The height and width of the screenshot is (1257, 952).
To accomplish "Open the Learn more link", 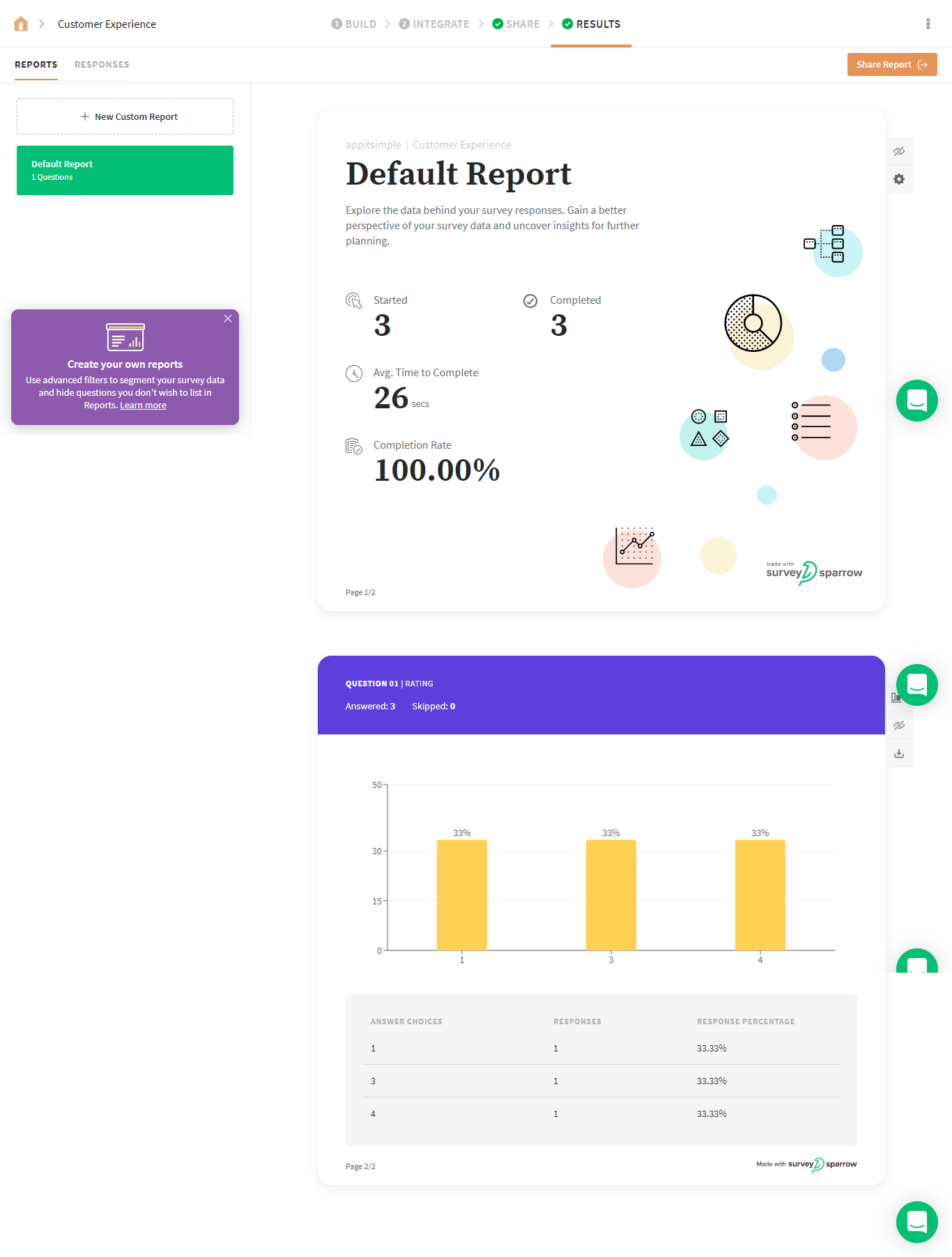I will [x=143, y=406].
